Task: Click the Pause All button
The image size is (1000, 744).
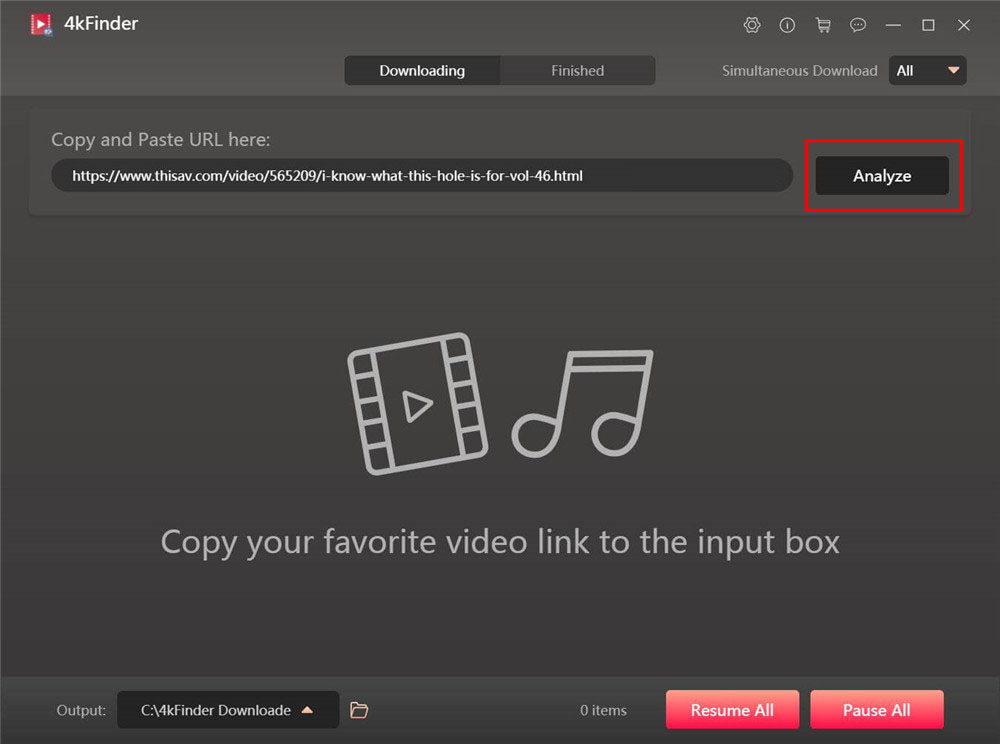Action: point(876,710)
